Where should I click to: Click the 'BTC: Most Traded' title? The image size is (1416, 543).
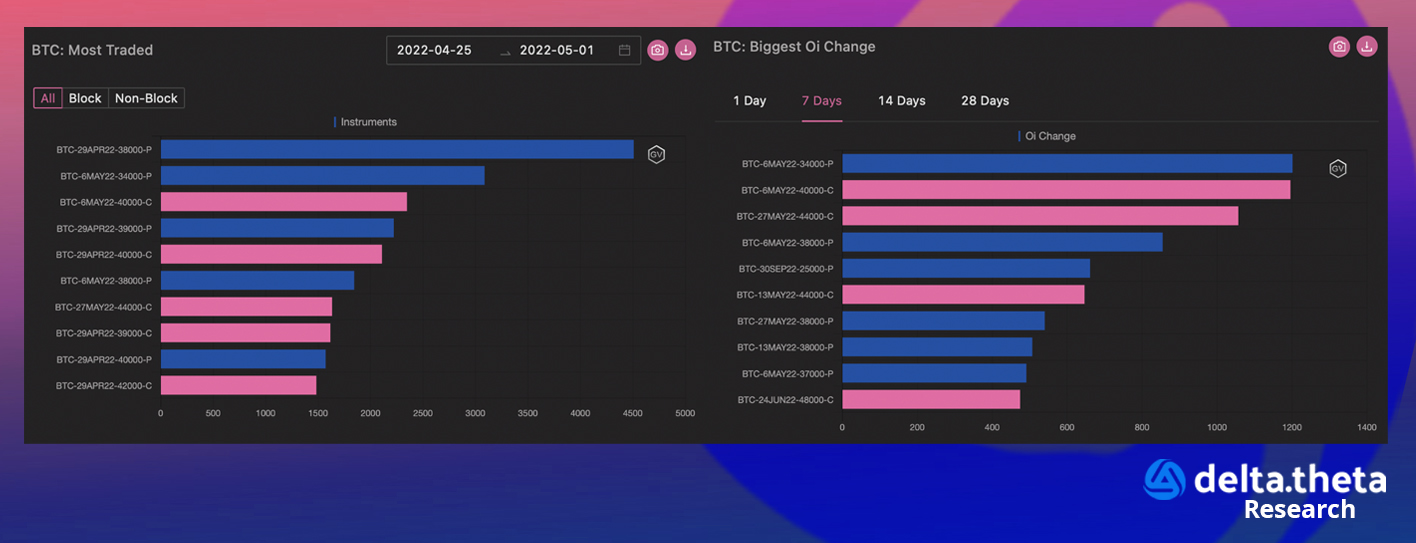click(x=92, y=50)
